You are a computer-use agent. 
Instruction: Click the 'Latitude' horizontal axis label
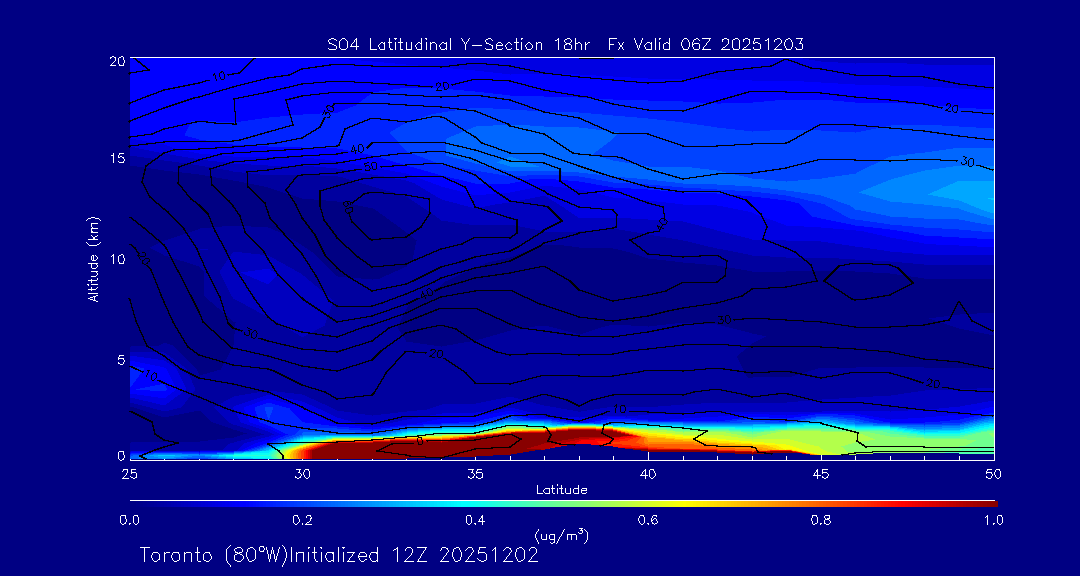pyautogui.click(x=562, y=490)
